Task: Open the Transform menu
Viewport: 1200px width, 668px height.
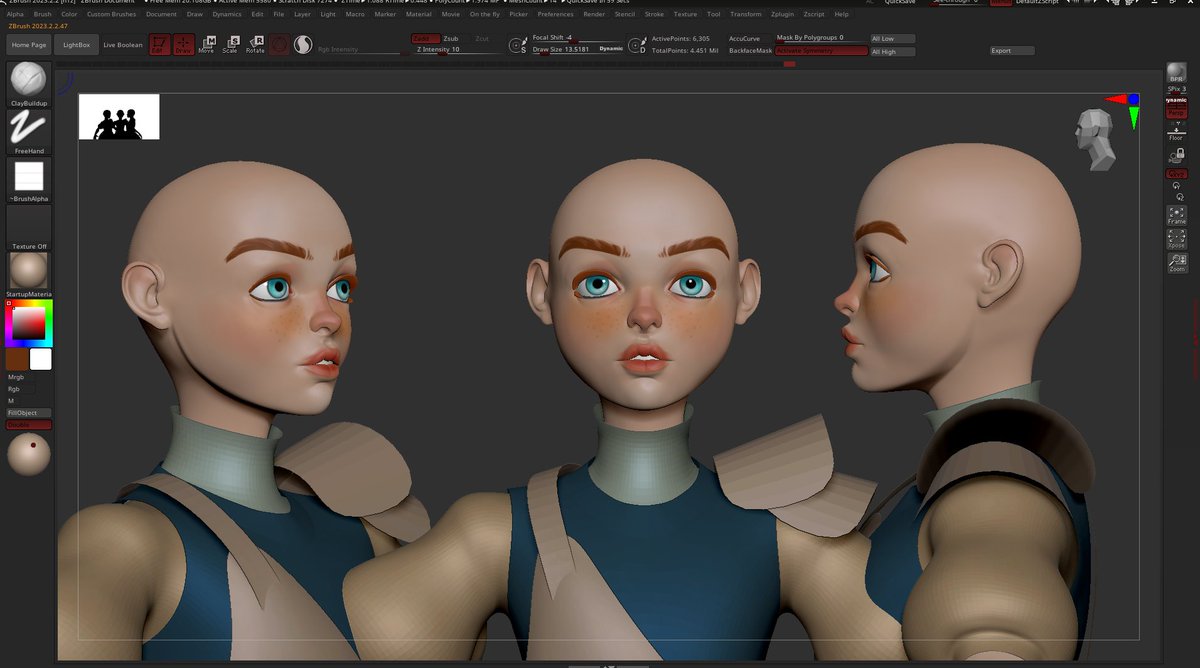Action: point(745,14)
